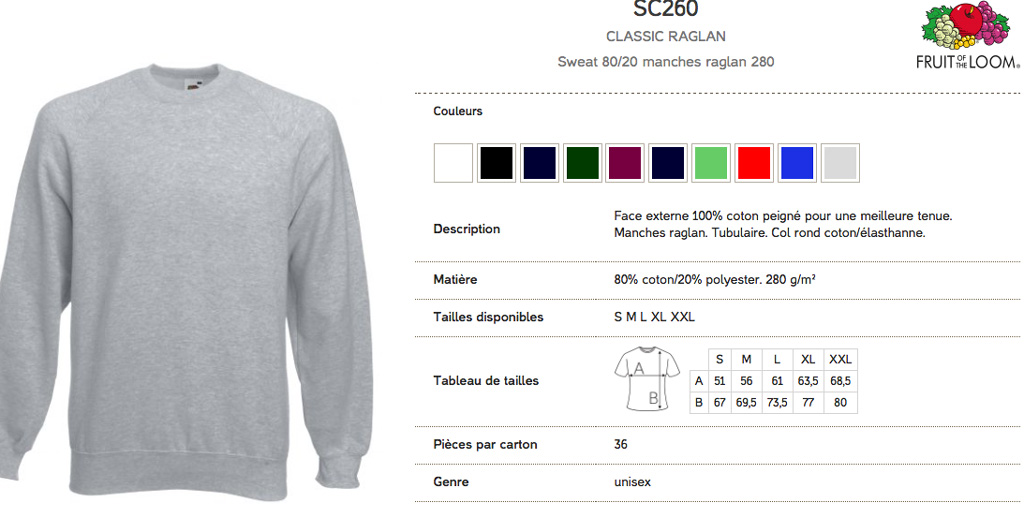Click the Fruit of the Loom logo
1024x518 pixels.
click(x=968, y=35)
